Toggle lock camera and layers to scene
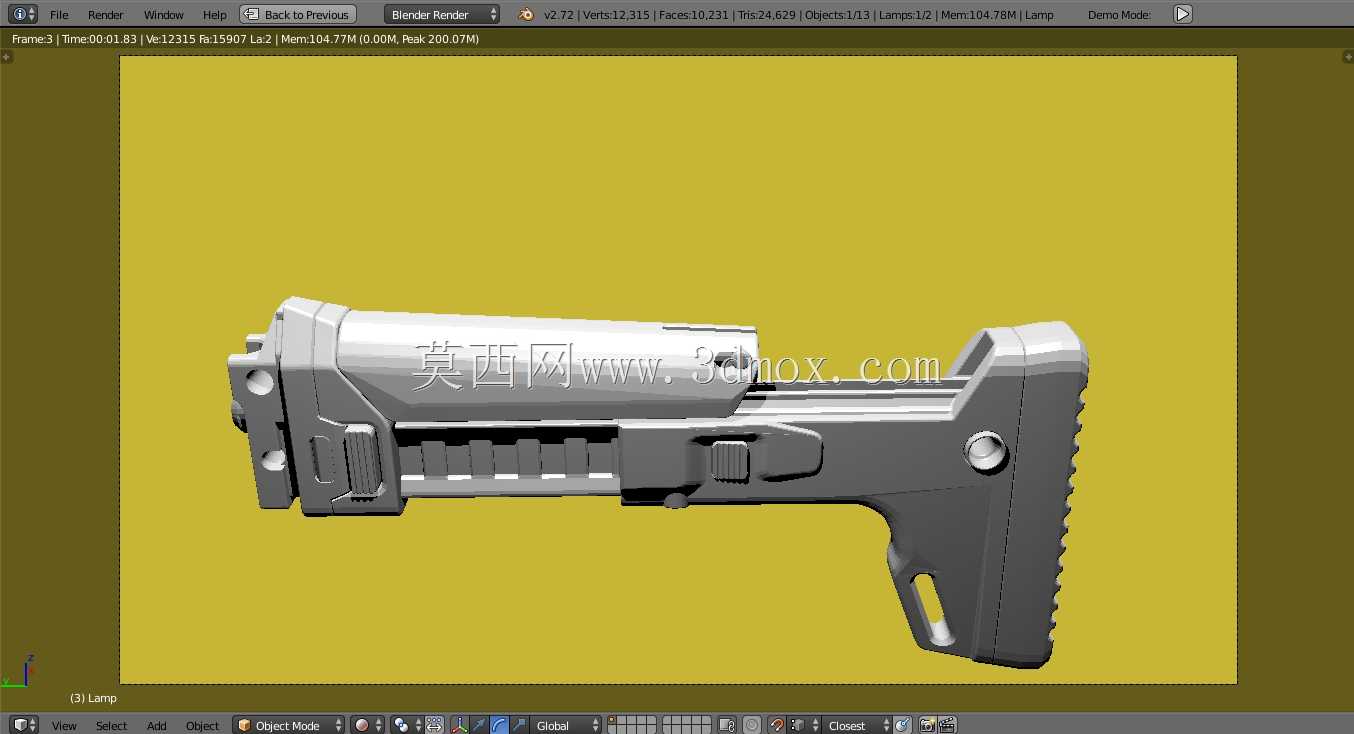This screenshot has height=734, width=1354. [x=728, y=725]
